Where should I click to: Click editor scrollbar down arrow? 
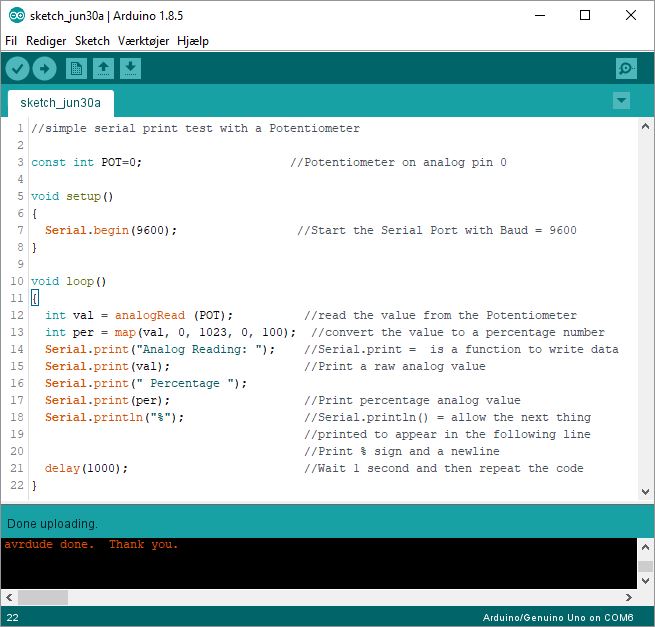click(645, 492)
